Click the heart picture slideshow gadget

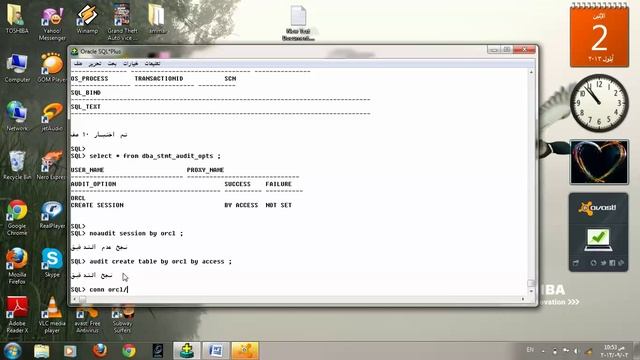599,162
